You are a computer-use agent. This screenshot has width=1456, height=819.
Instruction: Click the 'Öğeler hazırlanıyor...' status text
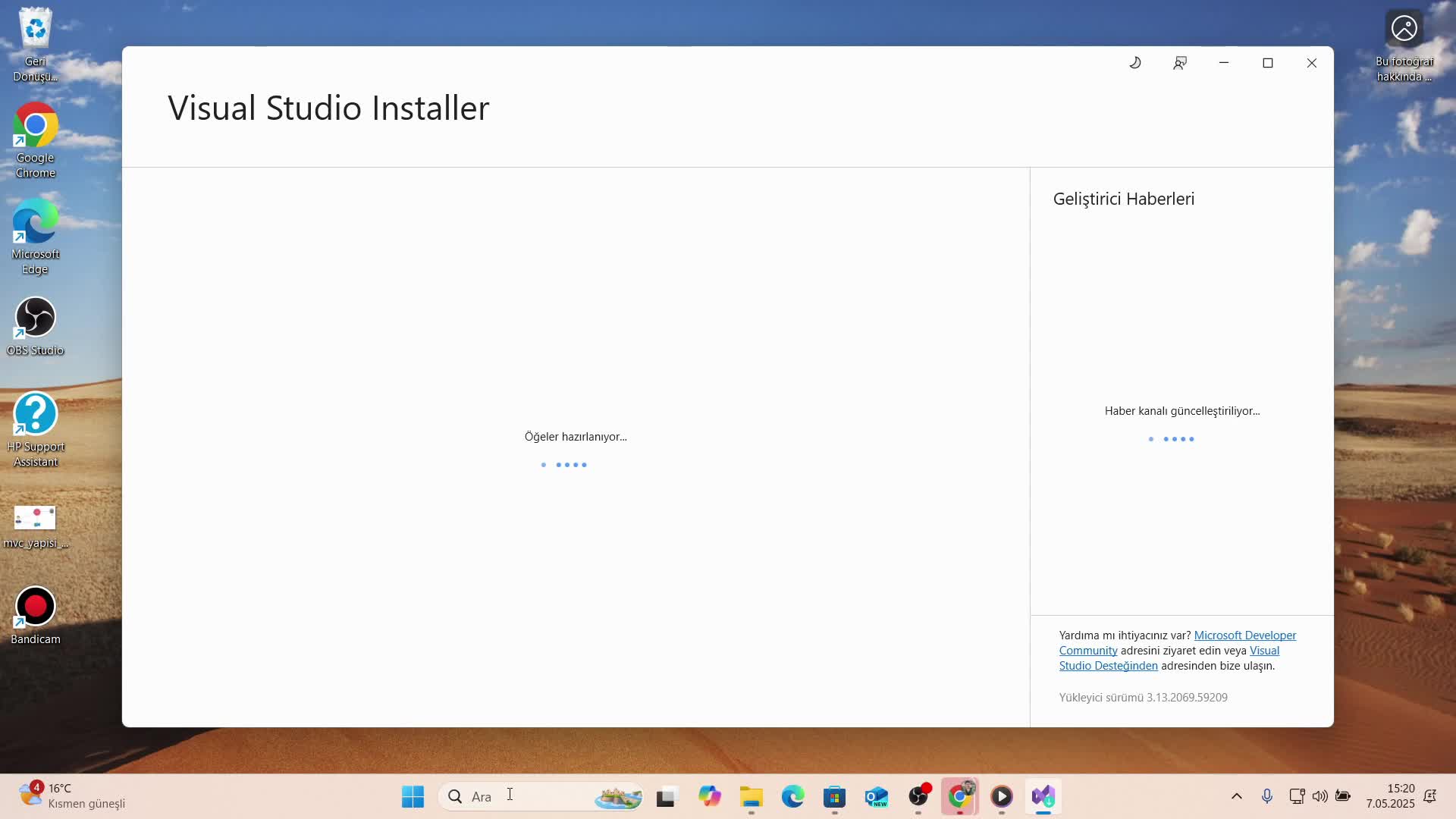tap(576, 437)
